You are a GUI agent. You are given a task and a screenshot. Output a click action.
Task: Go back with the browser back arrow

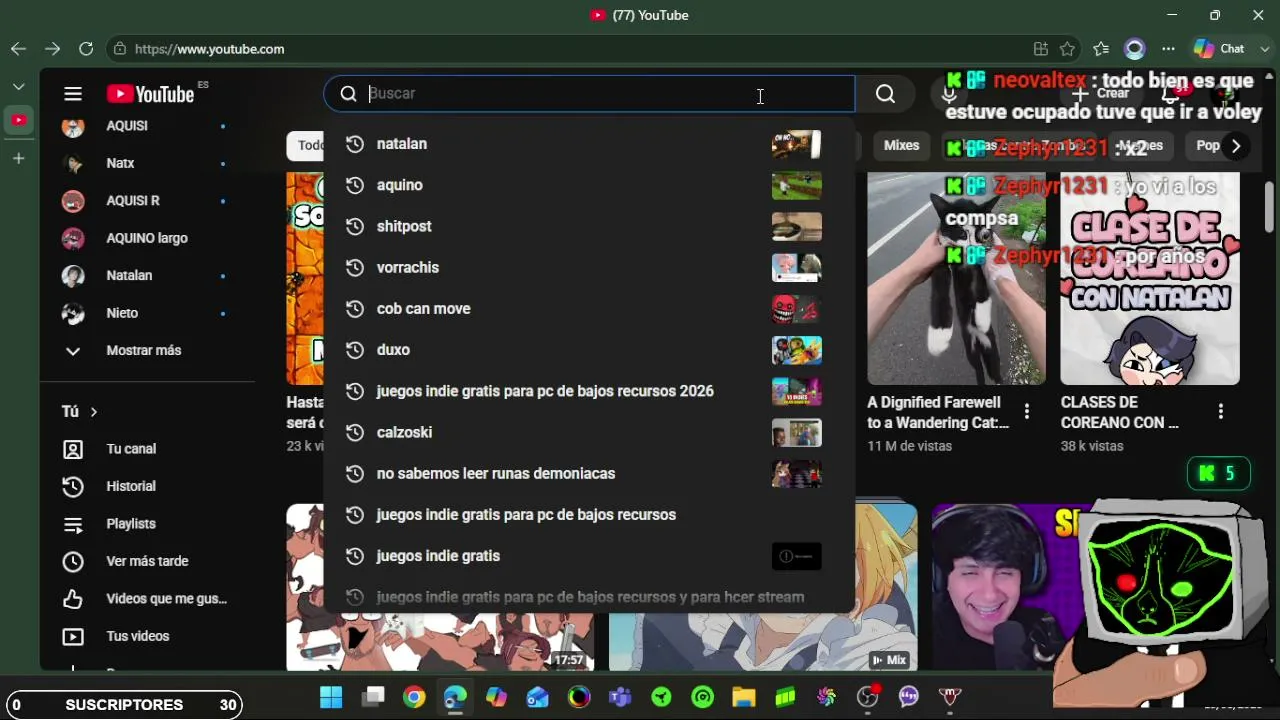click(x=18, y=49)
